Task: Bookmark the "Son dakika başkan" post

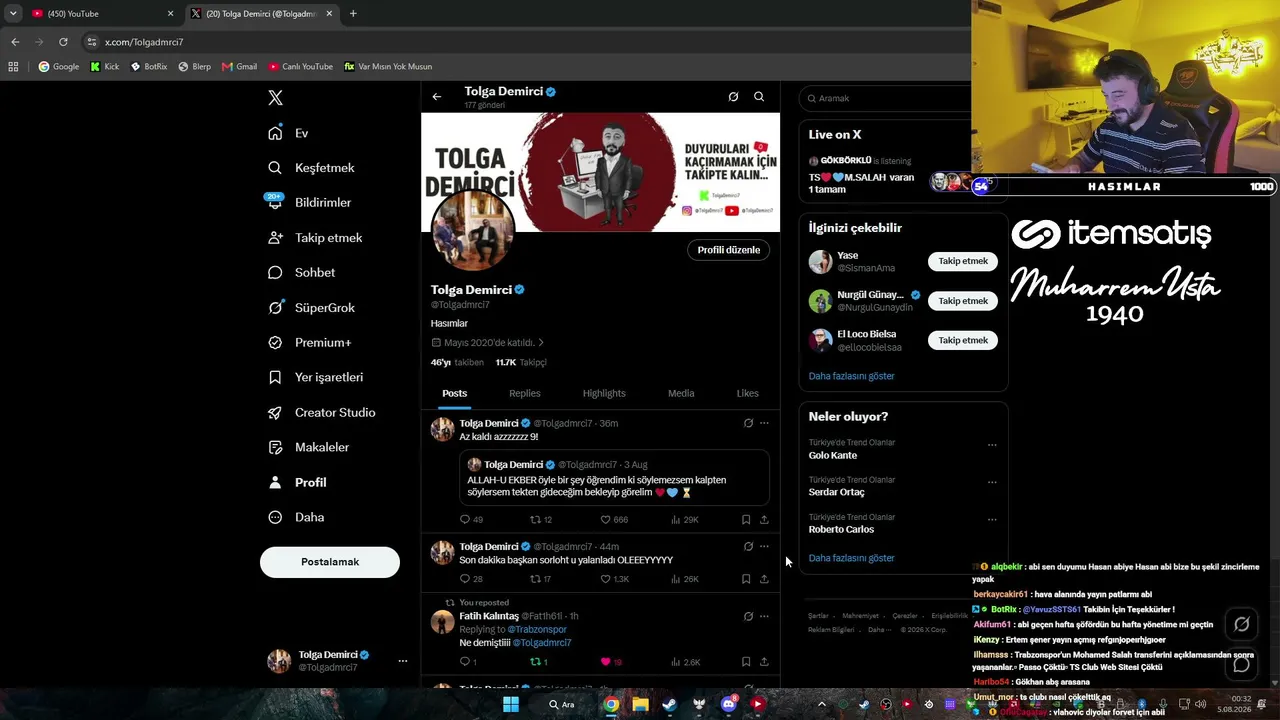Action: click(x=746, y=579)
